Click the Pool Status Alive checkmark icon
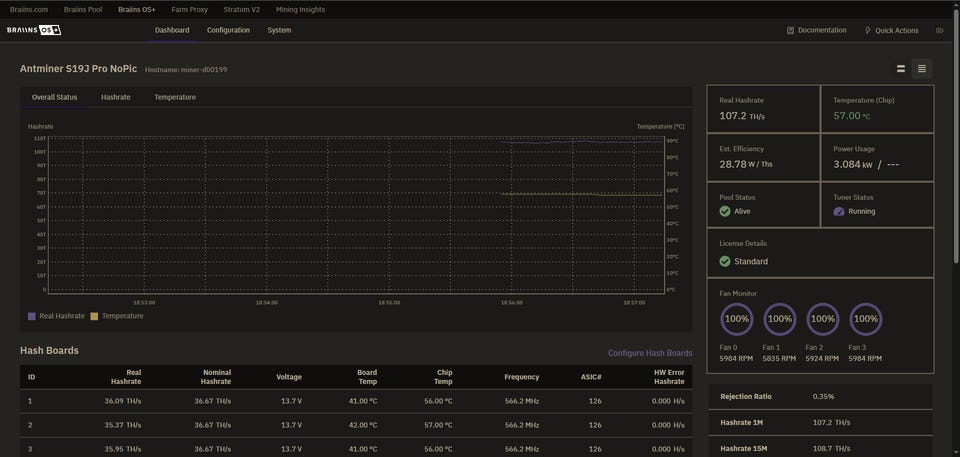Image resolution: width=960 pixels, height=457 pixels. click(725, 211)
